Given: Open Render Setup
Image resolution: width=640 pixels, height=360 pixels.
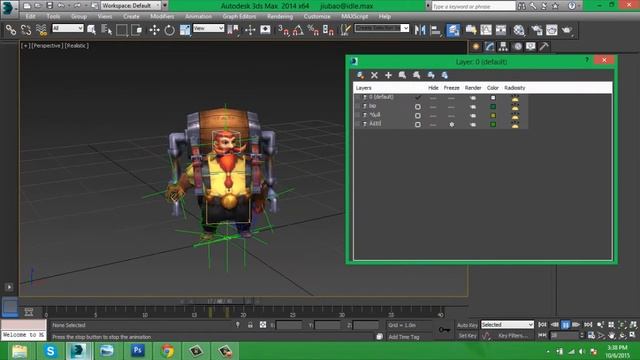Looking at the screenshot, I should (536, 30).
